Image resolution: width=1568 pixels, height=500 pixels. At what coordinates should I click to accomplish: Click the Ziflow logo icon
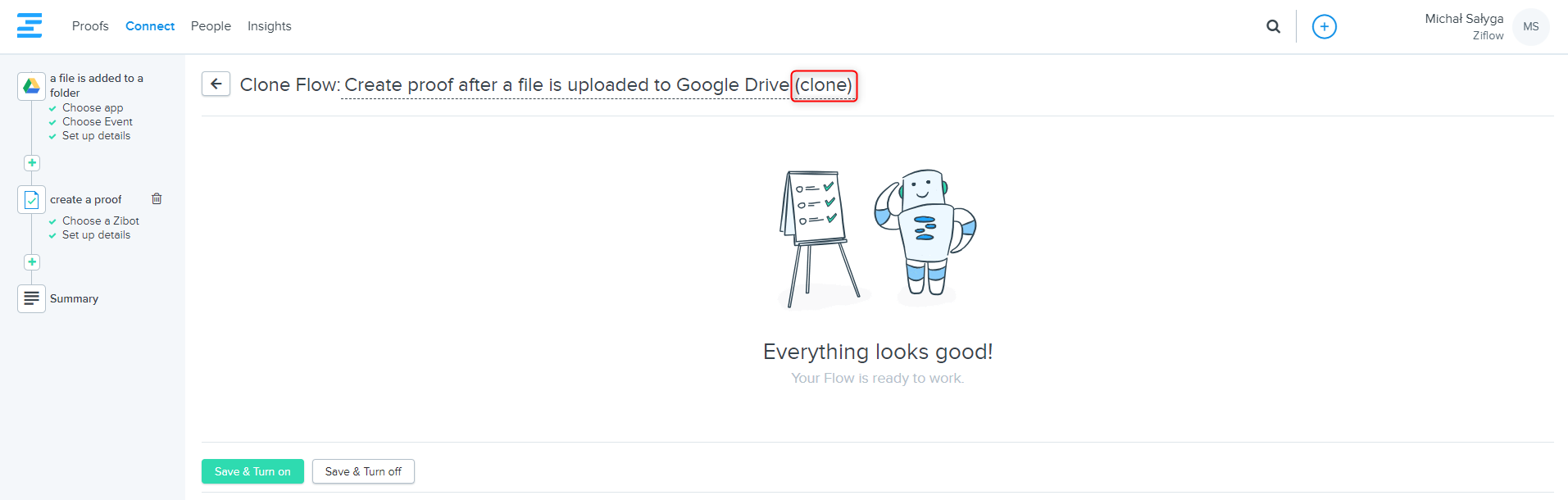click(x=30, y=26)
